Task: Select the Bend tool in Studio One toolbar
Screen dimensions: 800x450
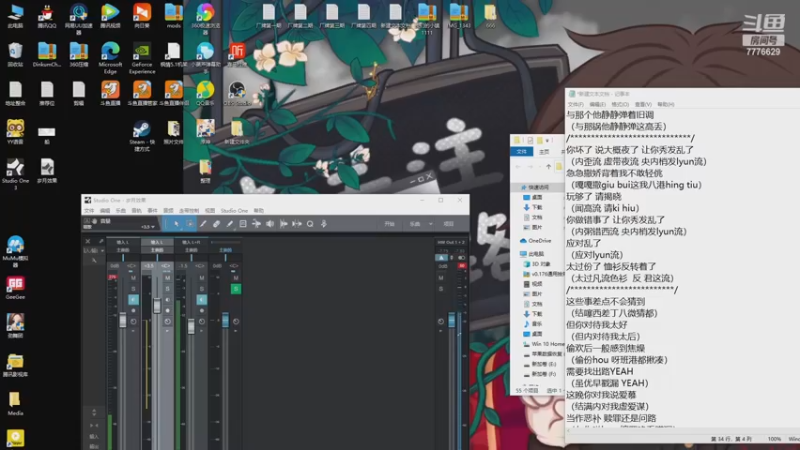Action: pos(256,224)
